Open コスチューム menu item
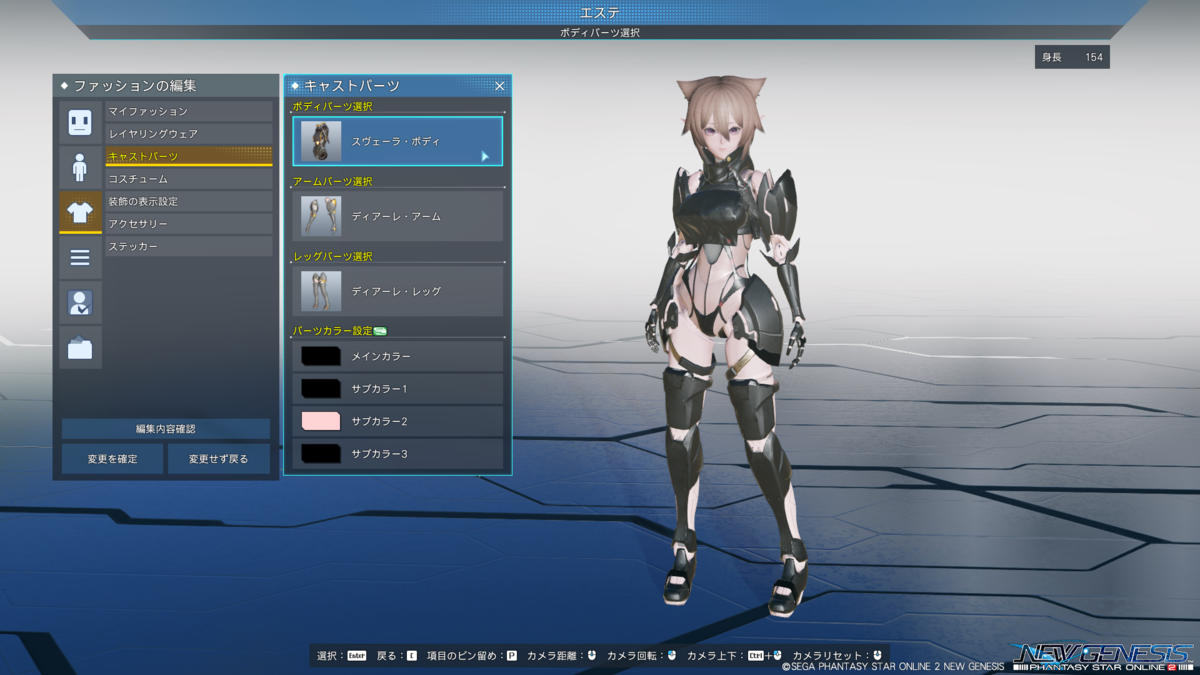 189,178
